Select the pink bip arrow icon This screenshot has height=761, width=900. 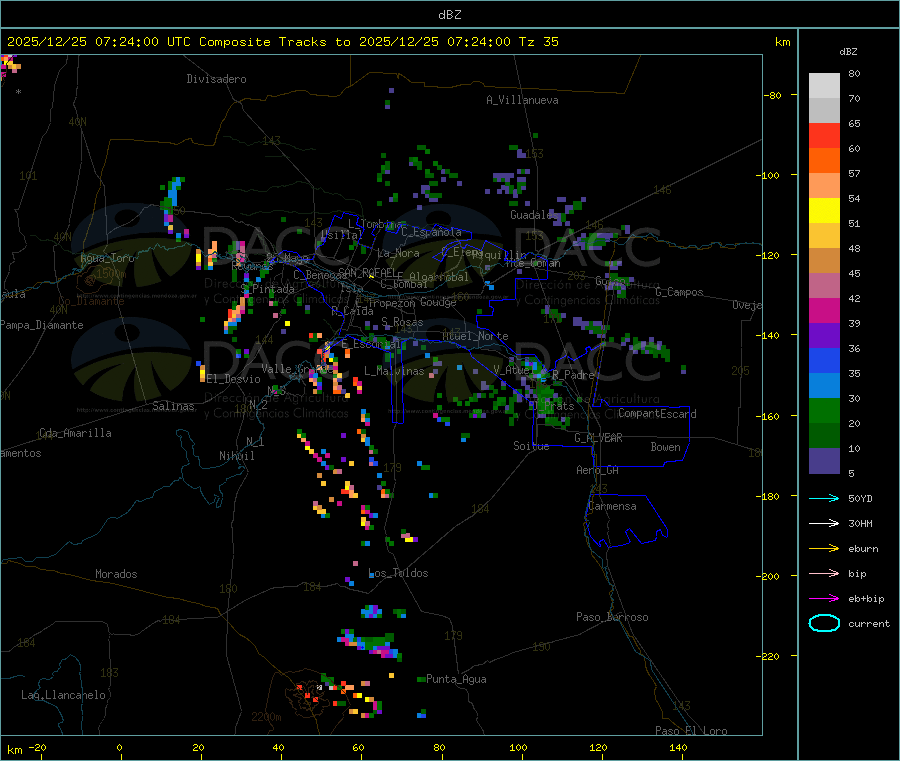[x=823, y=574]
